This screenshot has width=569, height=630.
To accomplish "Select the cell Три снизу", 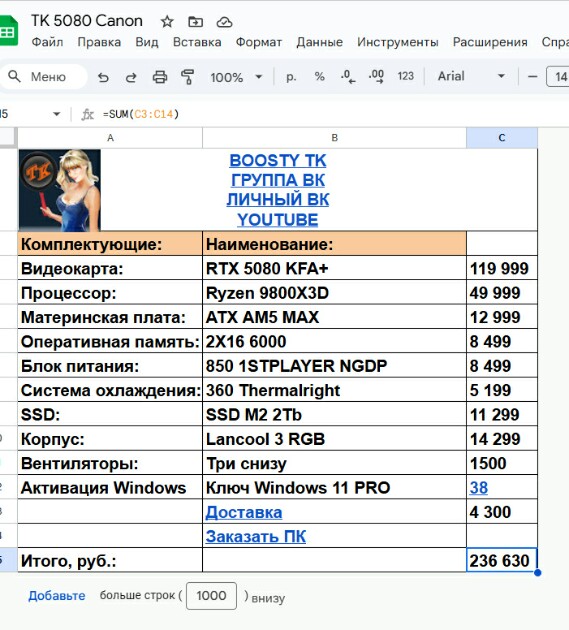I will 334,463.
